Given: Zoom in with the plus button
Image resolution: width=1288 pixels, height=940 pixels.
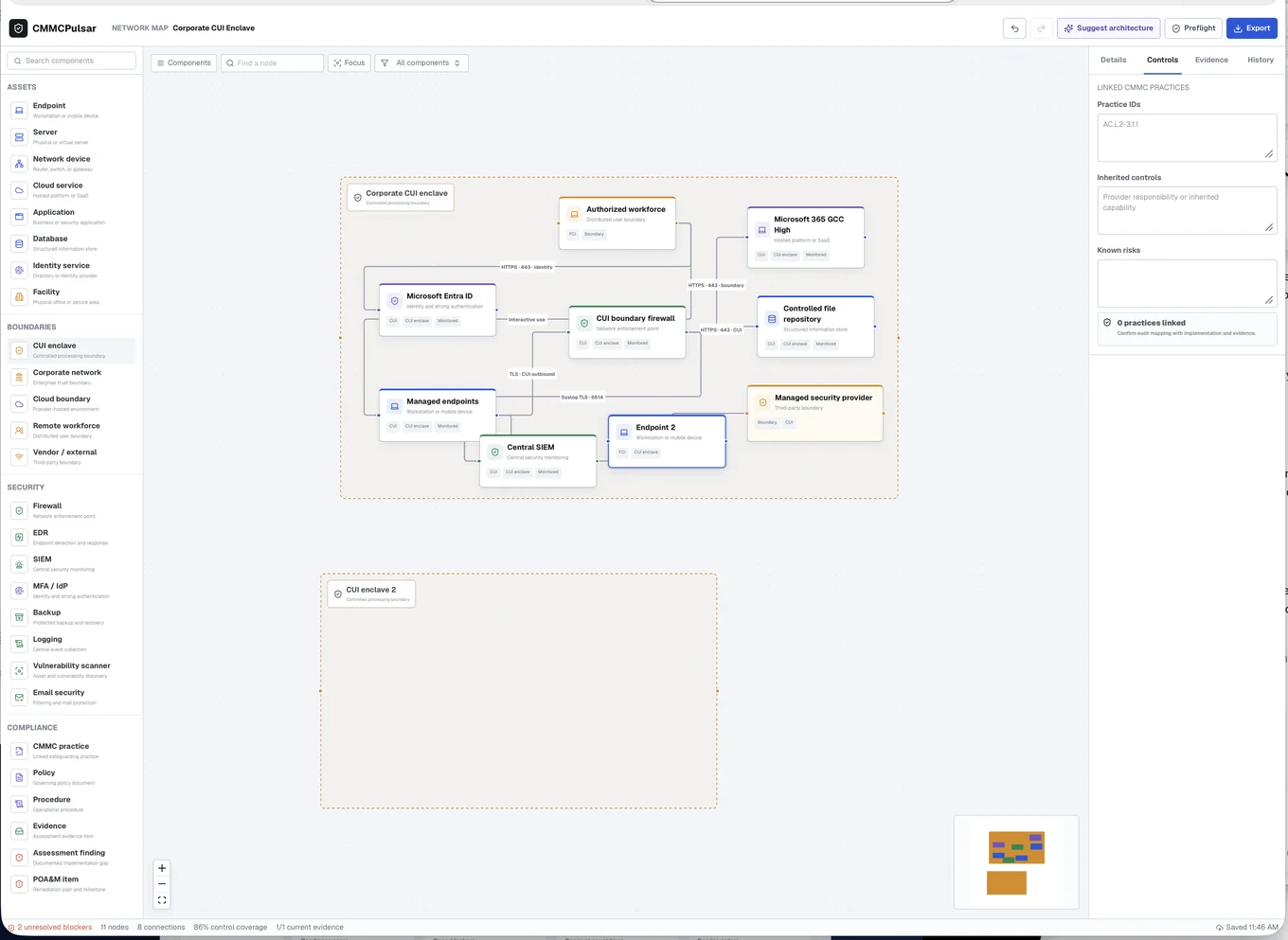Looking at the screenshot, I should (162, 868).
